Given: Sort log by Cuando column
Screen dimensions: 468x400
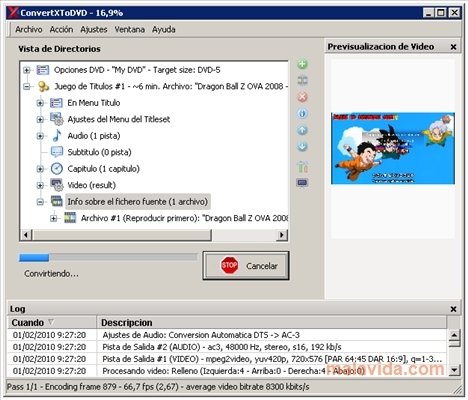Looking at the screenshot, I should pyautogui.click(x=52, y=323).
